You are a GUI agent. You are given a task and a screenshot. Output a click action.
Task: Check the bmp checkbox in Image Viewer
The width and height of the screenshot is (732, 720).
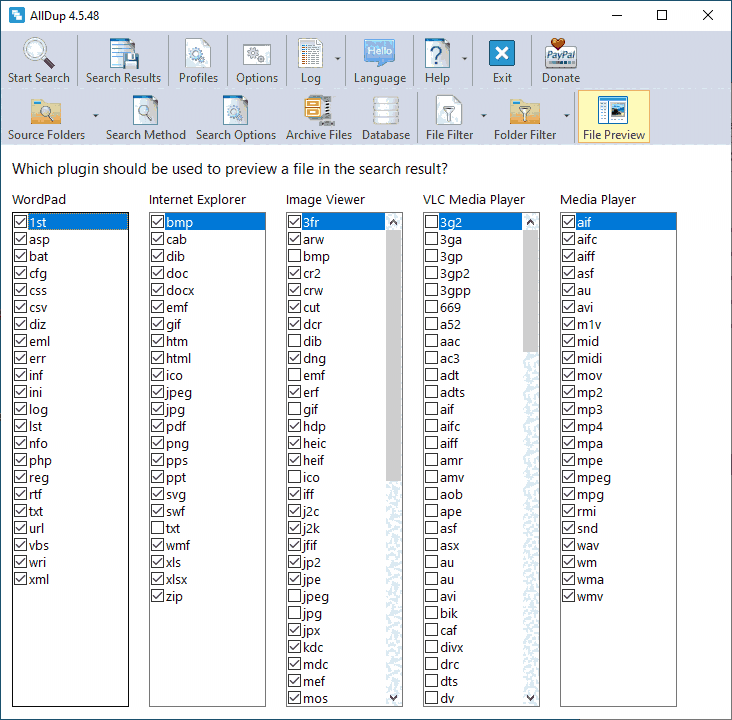click(x=295, y=257)
